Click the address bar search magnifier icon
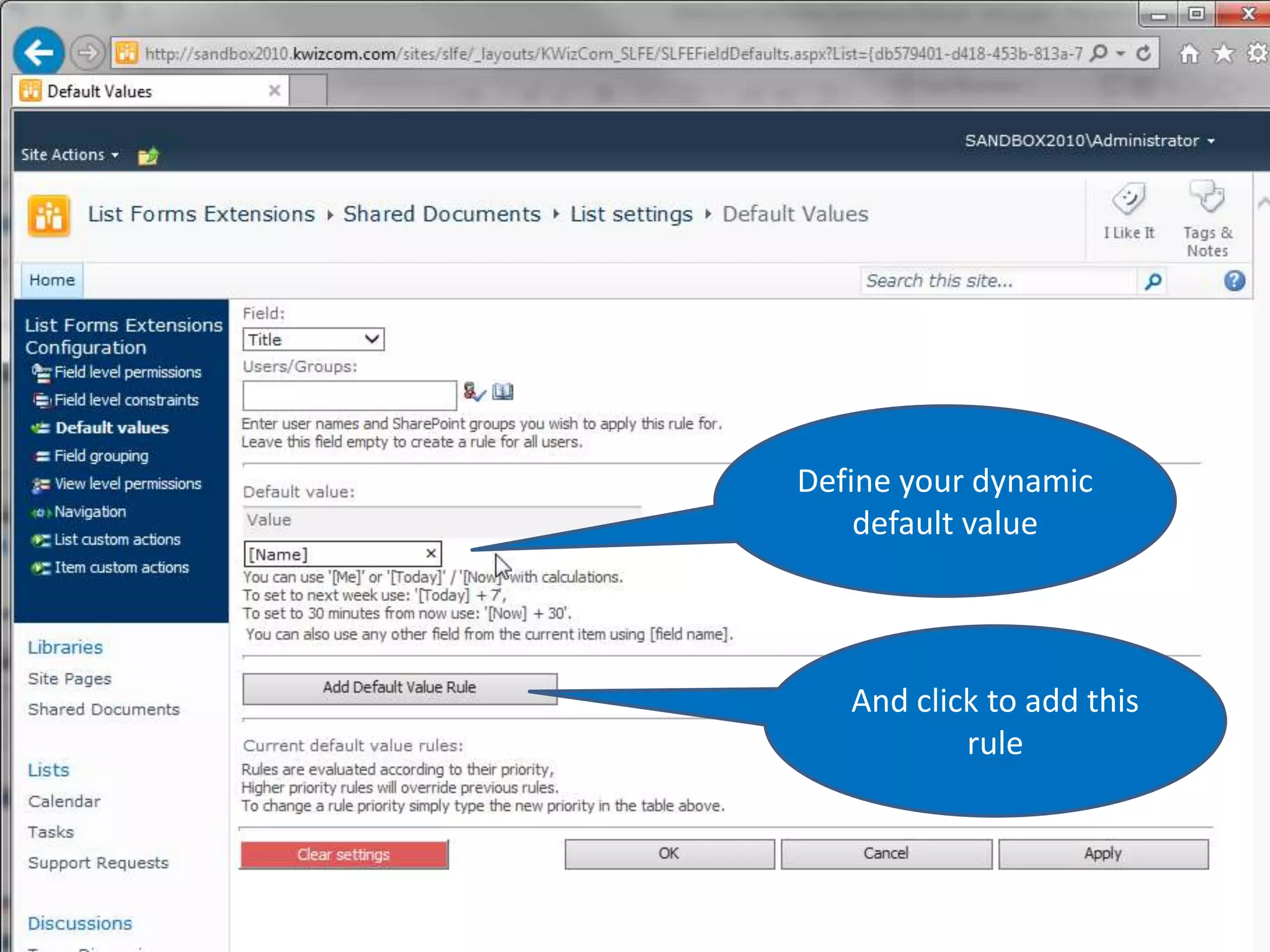 point(1098,53)
